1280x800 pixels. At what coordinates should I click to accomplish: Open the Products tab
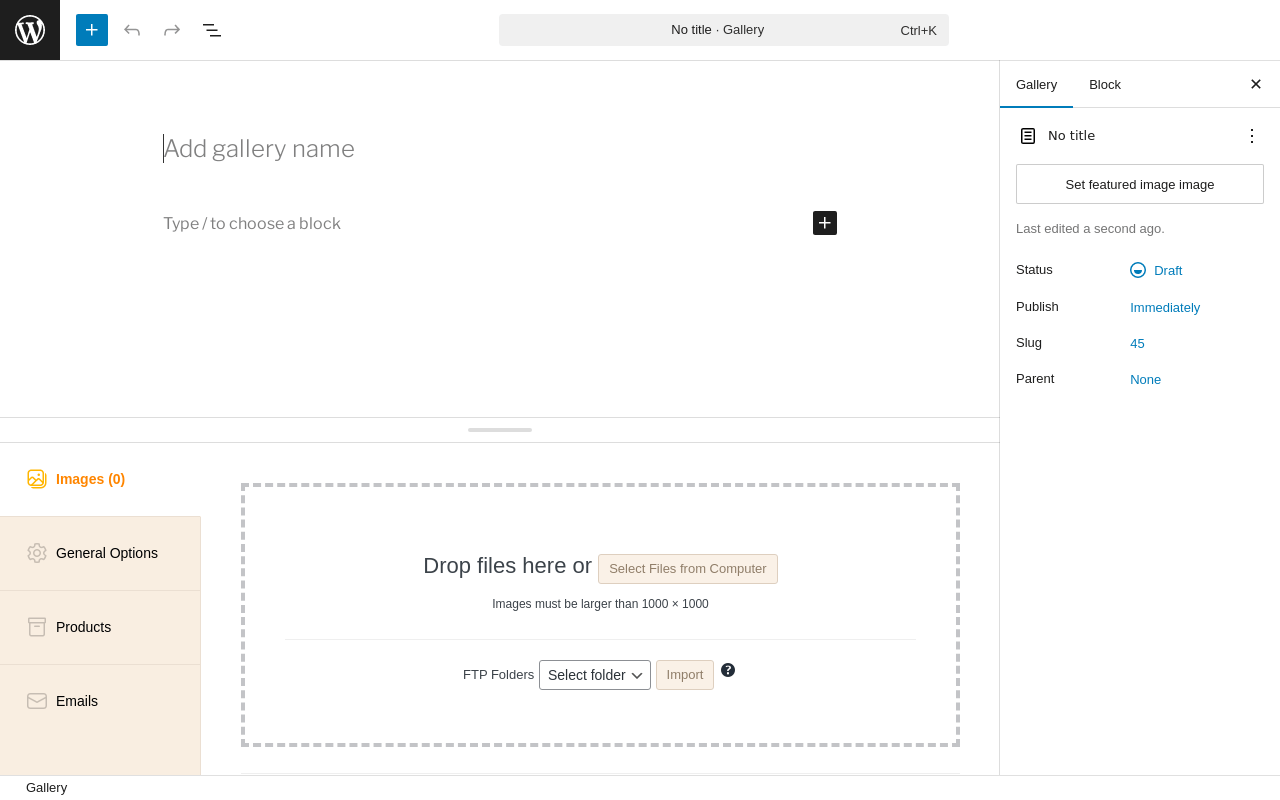[100, 627]
